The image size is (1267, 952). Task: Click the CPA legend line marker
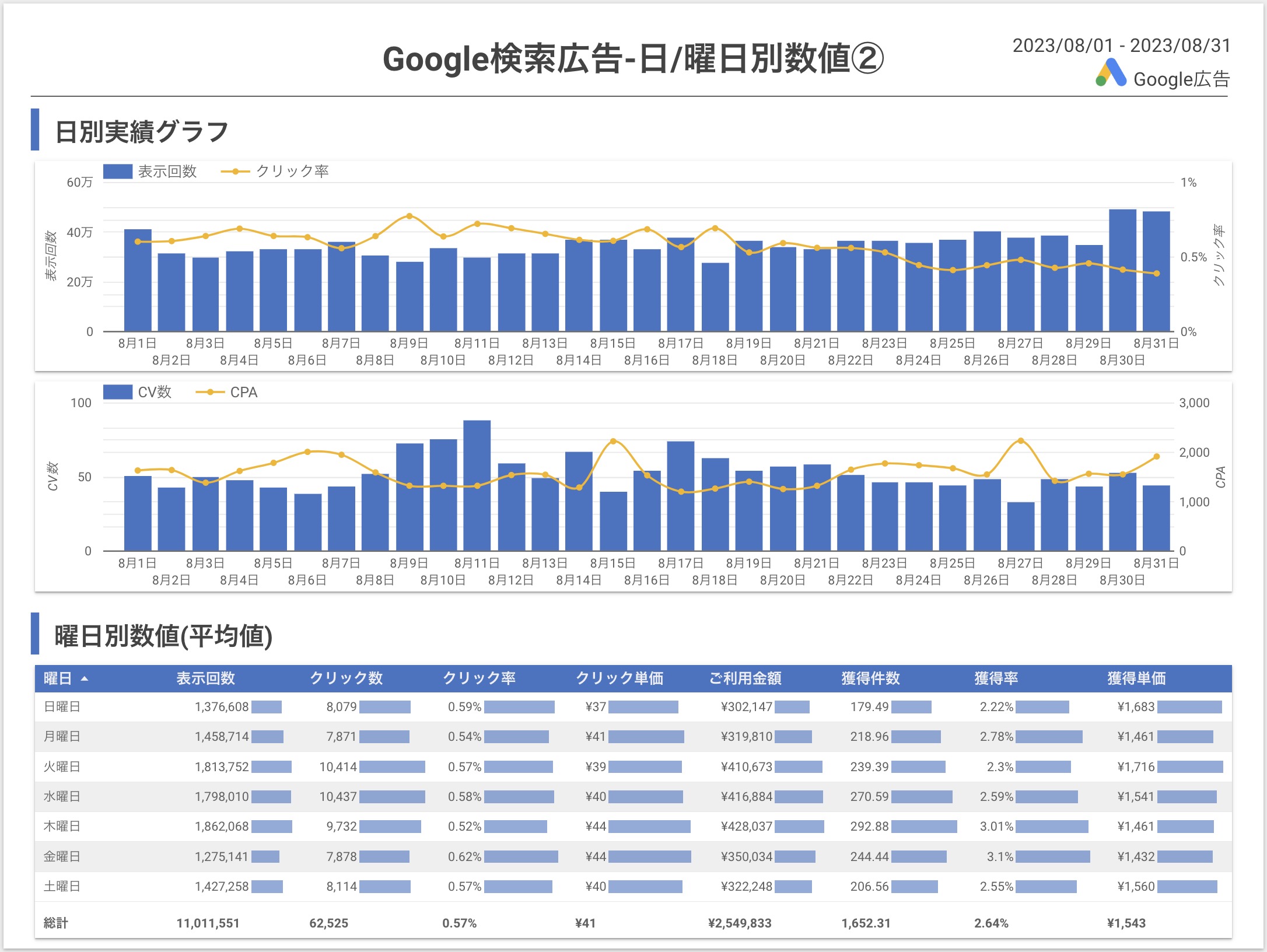(210, 392)
